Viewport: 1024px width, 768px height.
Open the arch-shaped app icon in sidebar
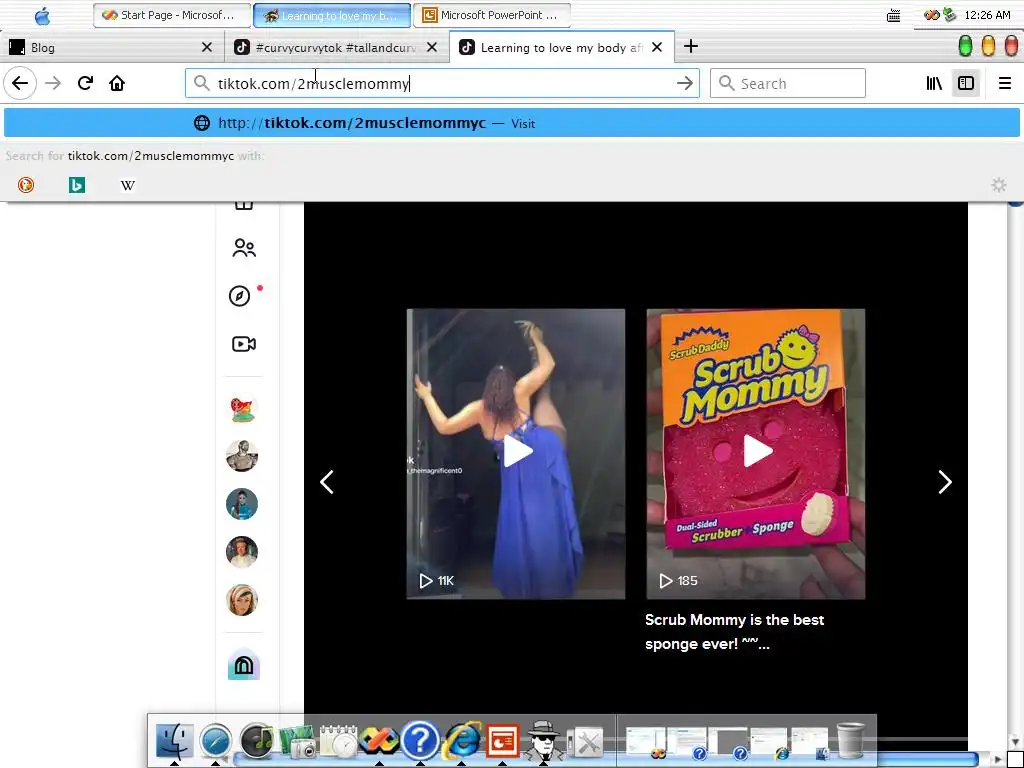click(x=244, y=665)
